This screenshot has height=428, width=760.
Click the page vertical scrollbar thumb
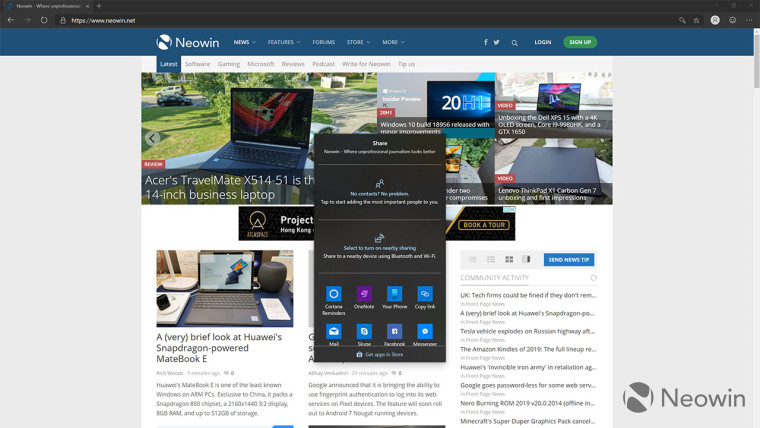[756, 61]
